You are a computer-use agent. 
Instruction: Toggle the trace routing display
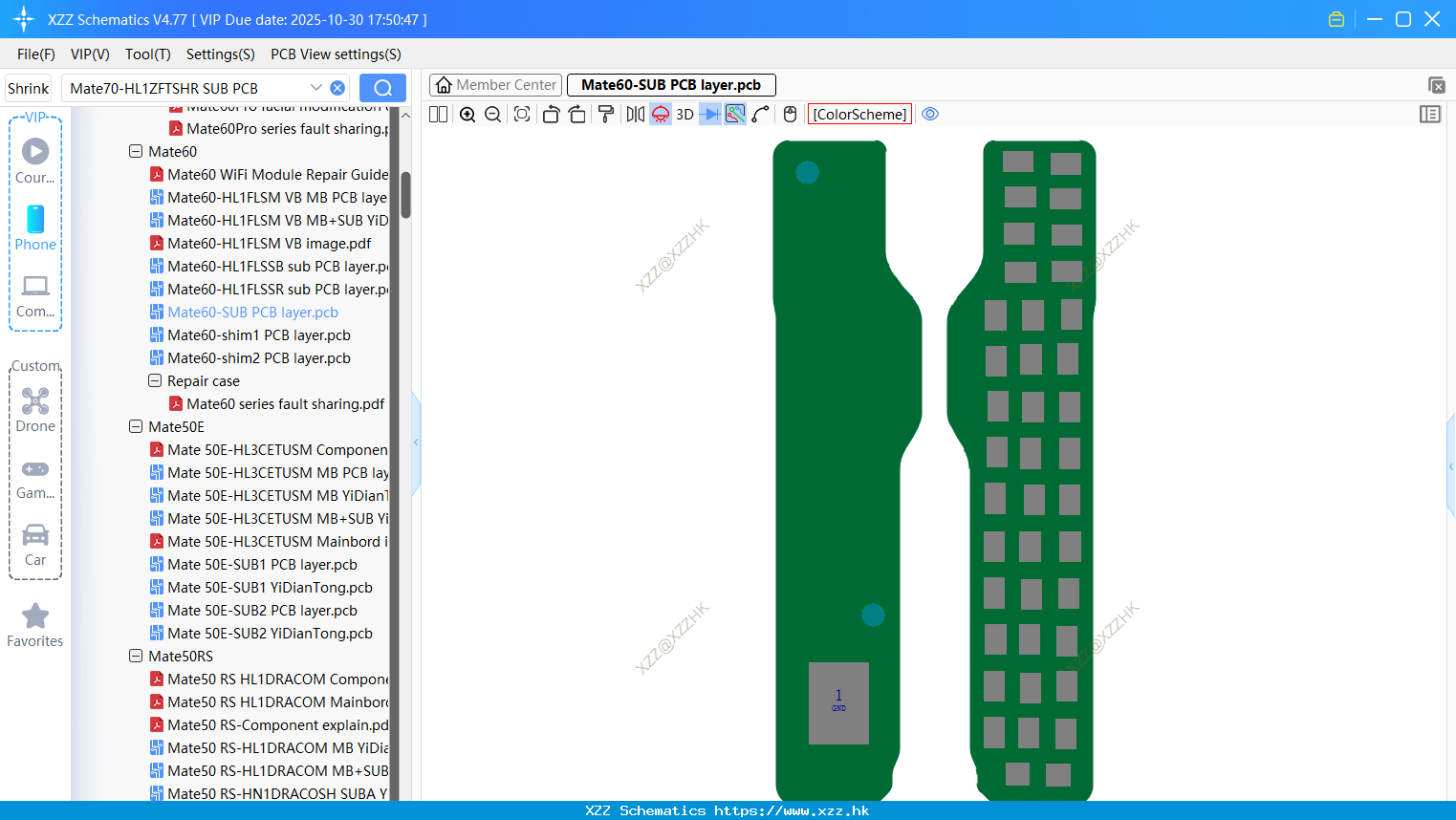click(x=735, y=115)
